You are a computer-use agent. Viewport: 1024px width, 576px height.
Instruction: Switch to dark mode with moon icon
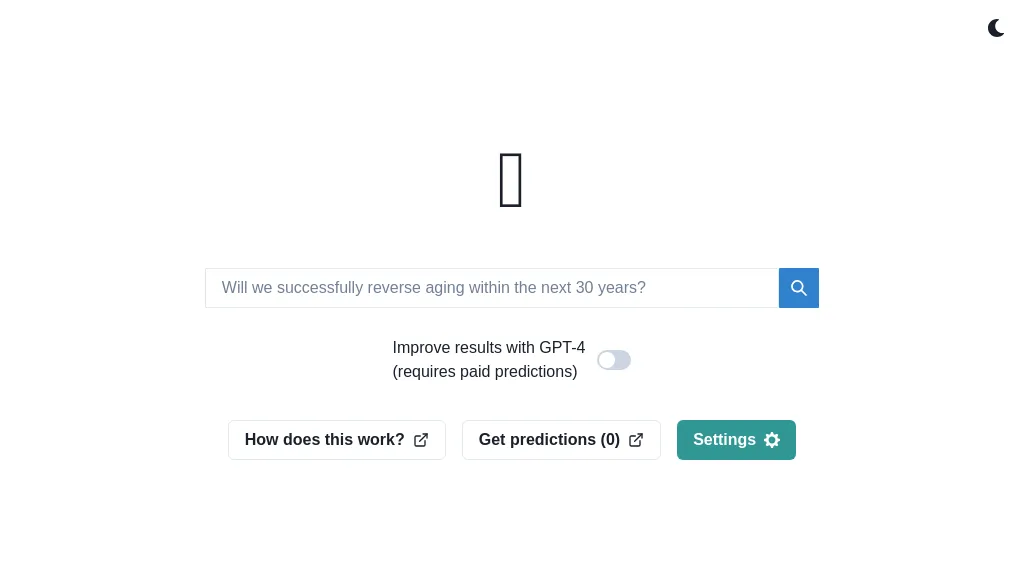pos(996,28)
